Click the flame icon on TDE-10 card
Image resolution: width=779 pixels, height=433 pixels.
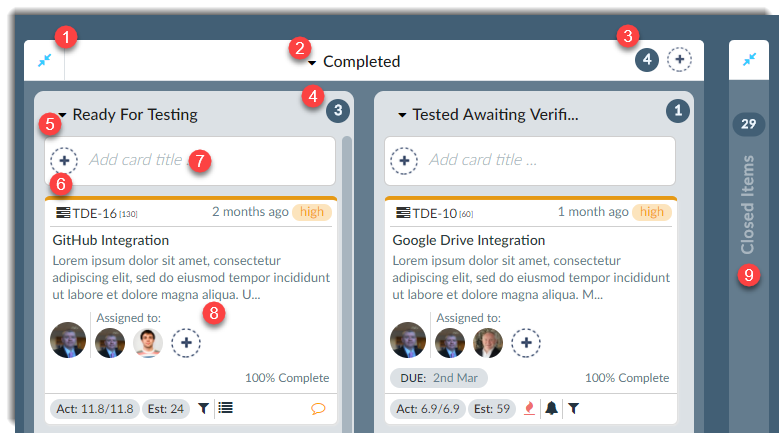(x=530, y=408)
